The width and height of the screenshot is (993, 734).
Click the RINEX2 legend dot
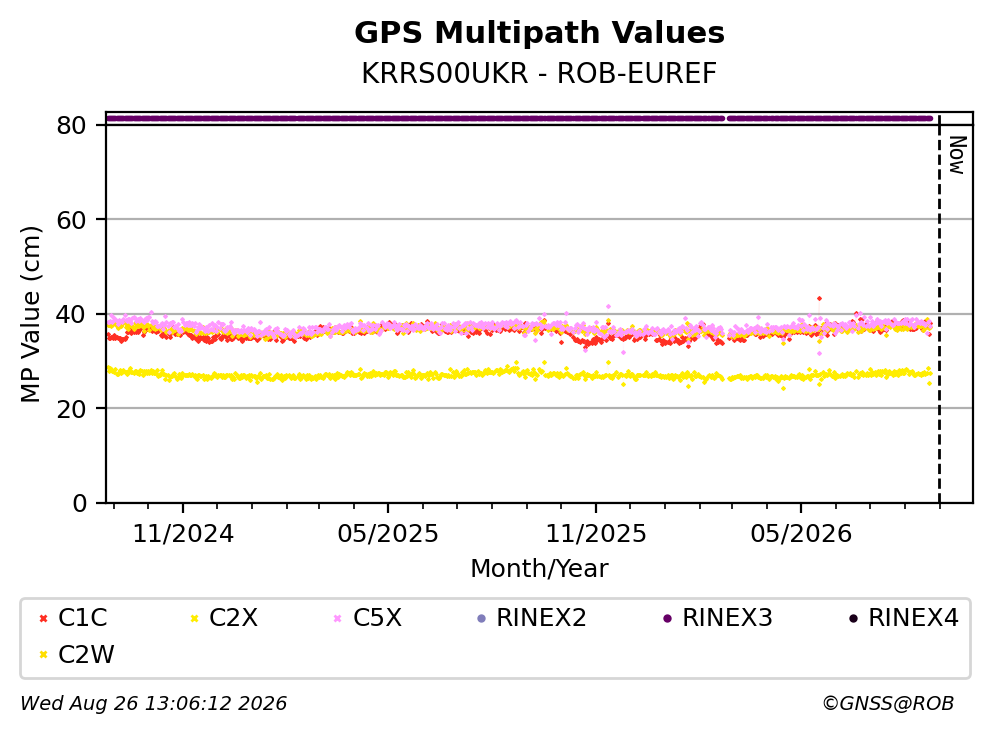pos(481,618)
